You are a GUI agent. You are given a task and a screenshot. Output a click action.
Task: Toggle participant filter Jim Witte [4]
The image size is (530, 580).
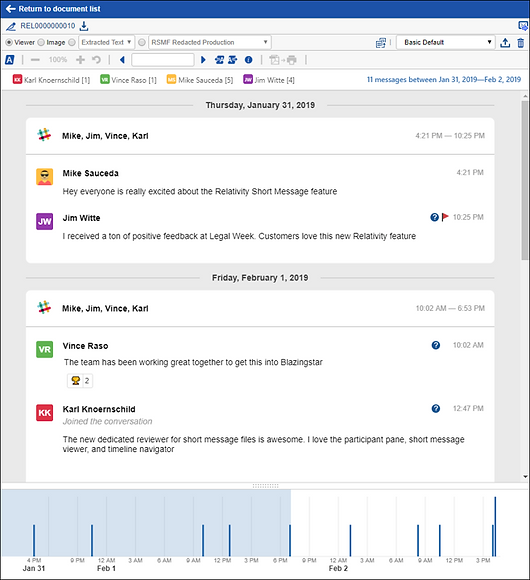point(269,80)
